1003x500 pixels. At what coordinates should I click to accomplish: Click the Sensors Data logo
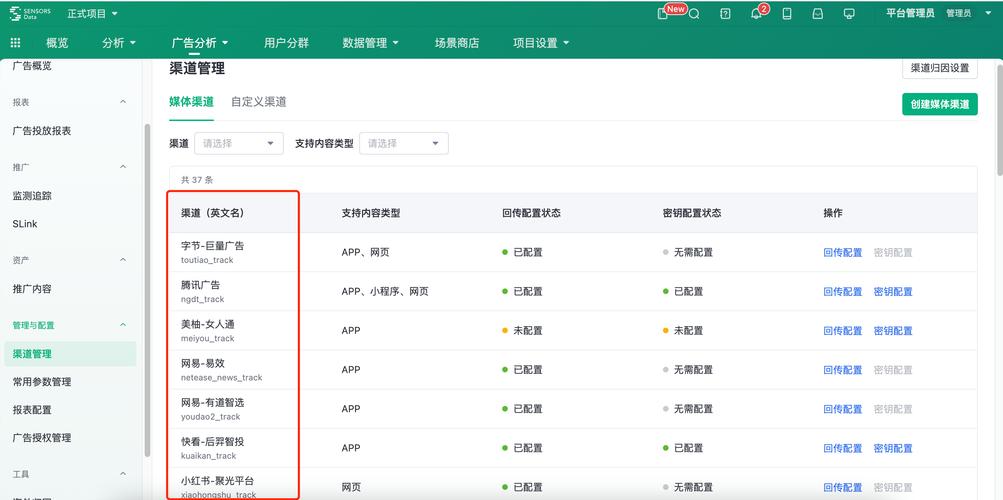coord(30,13)
